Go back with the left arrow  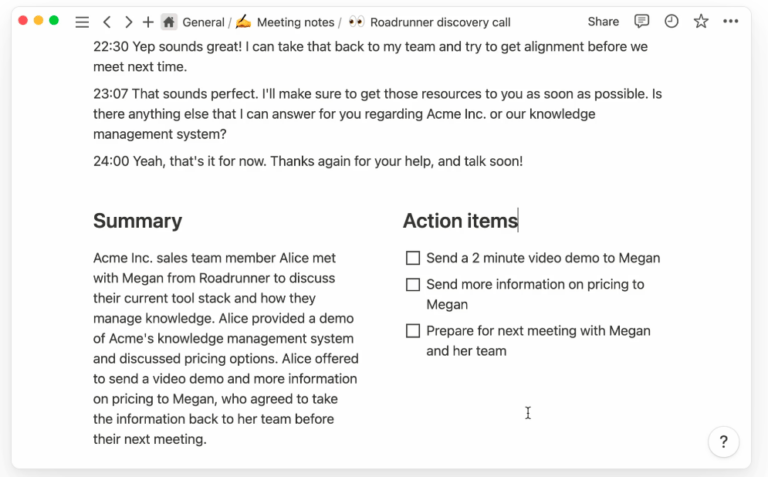click(107, 21)
